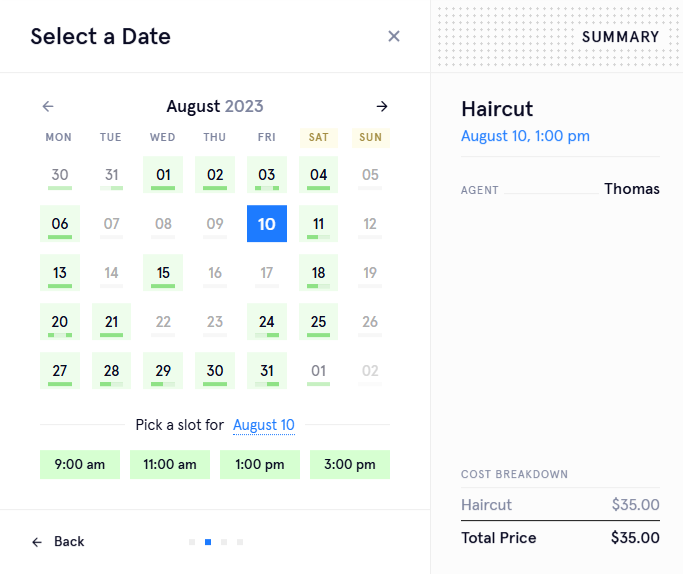Pick the 1:00 pm time slot
The image size is (683, 574).
260,464
